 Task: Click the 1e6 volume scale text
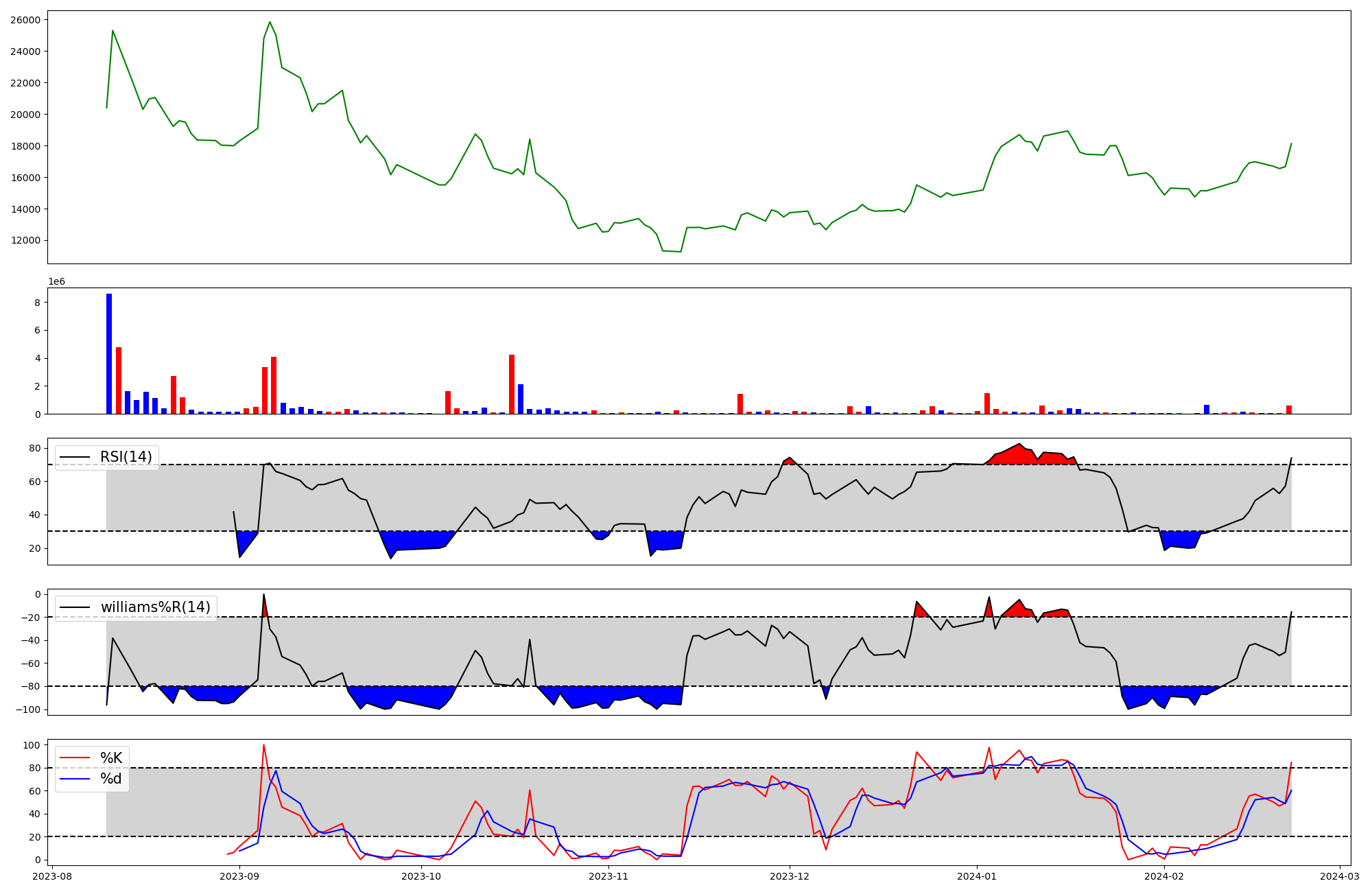coord(56,281)
